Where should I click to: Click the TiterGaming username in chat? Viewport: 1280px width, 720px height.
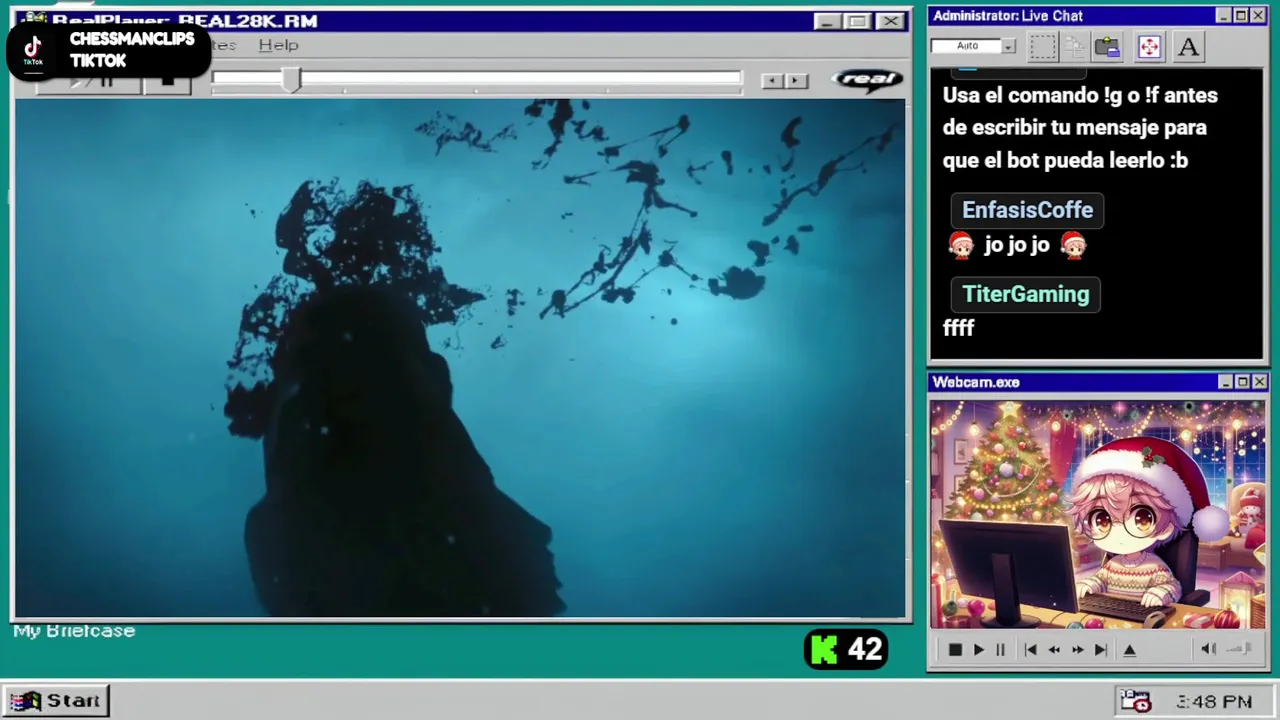coord(1025,294)
